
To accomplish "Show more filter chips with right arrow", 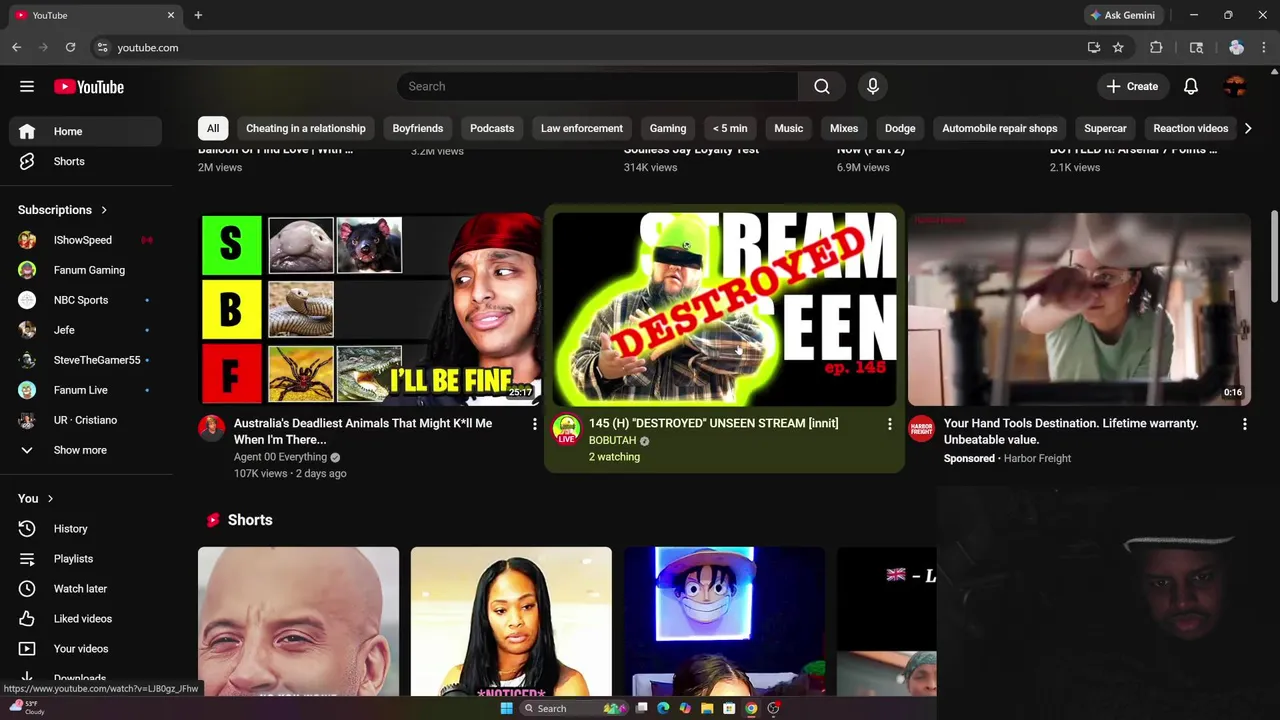I will (x=1247, y=128).
